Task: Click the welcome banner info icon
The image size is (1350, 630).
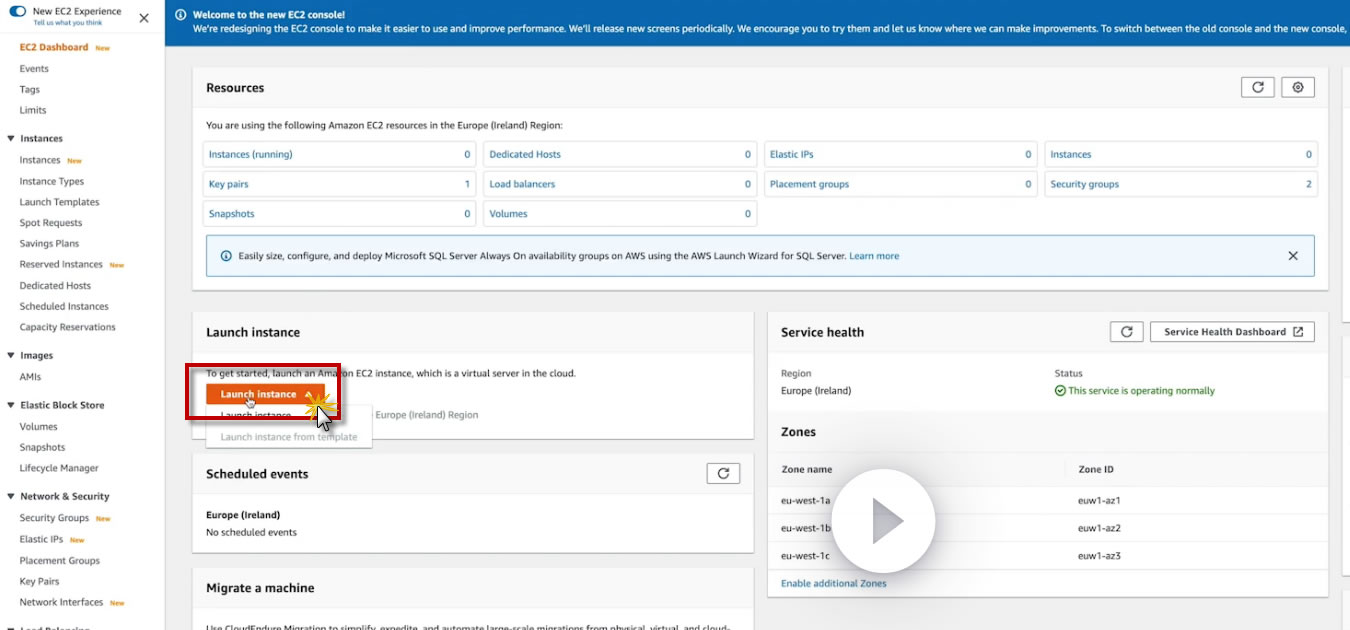Action: [x=180, y=16]
